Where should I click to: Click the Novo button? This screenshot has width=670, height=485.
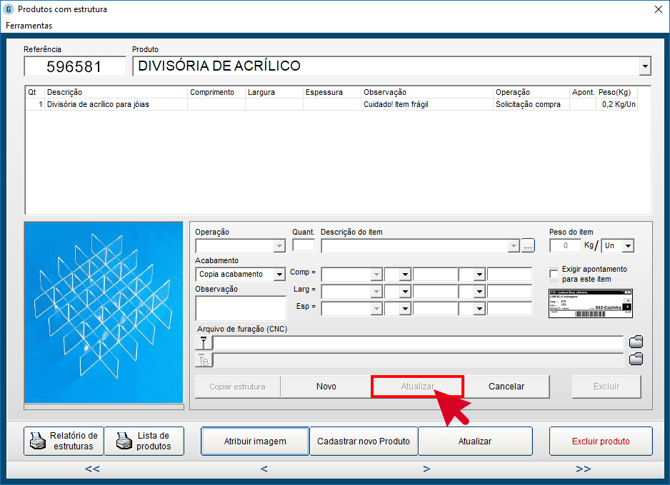click(326, 387)
